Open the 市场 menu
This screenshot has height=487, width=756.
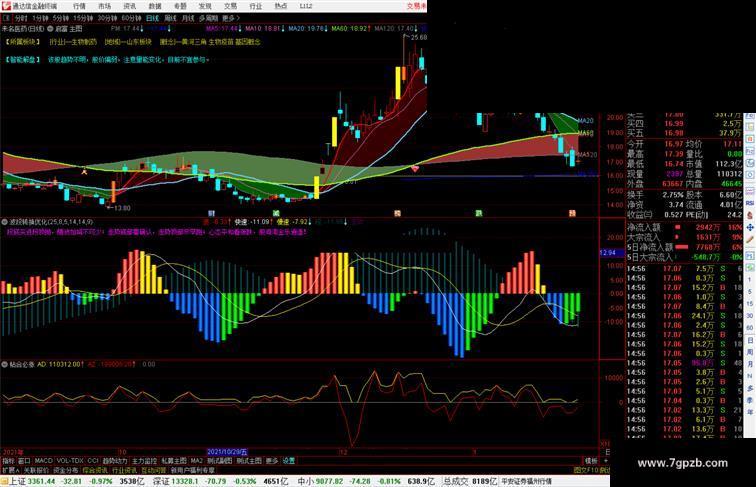(104, 6)
